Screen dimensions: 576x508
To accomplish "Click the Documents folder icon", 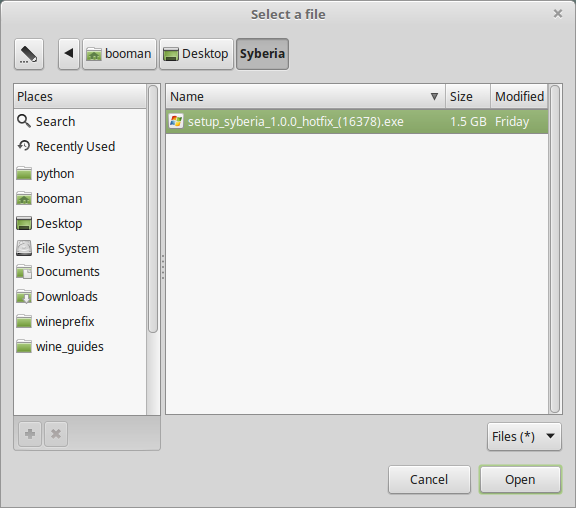I will (24, 271).
